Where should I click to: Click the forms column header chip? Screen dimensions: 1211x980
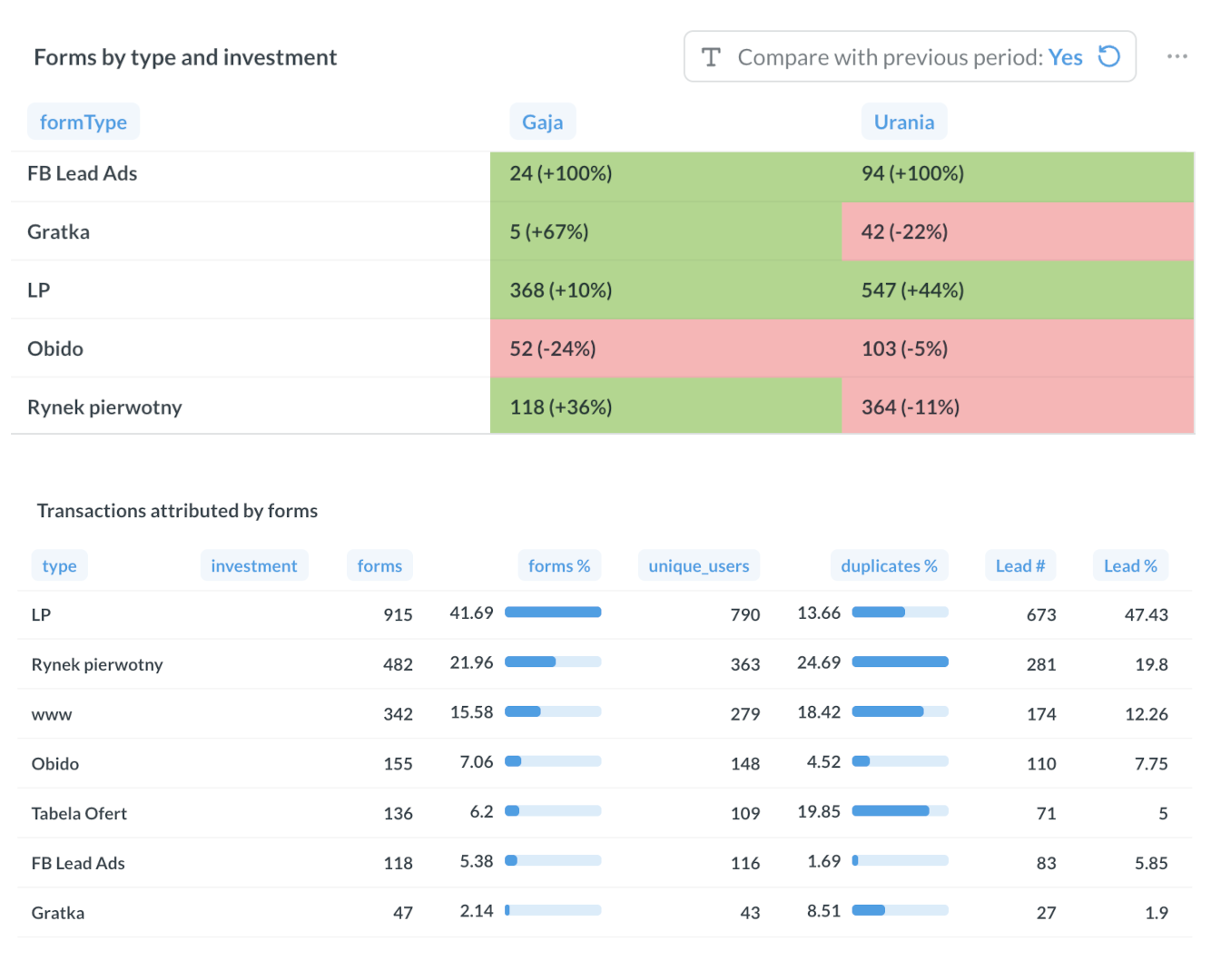[x=379, y=565]
